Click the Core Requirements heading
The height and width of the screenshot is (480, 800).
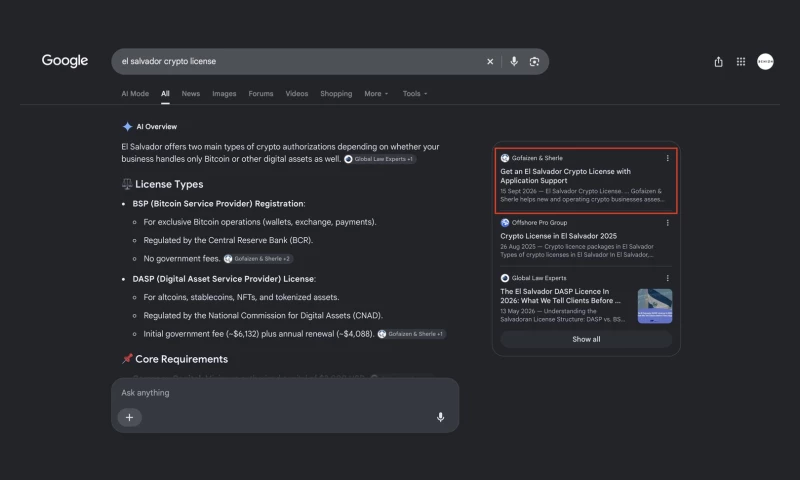[x=181, y=359]
